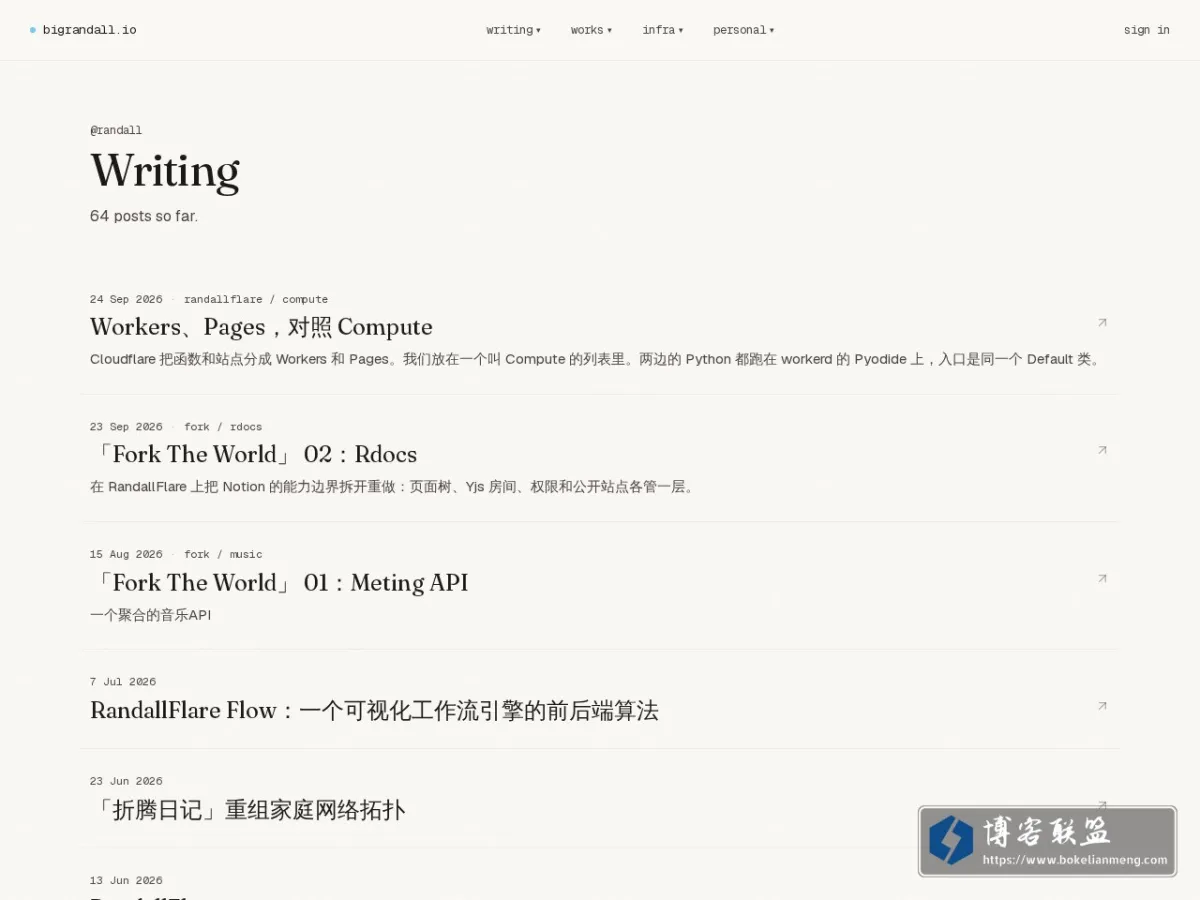Screen dimensions: 1200x900
Task: Click the Writing page heading
Action: pos(165,171)
